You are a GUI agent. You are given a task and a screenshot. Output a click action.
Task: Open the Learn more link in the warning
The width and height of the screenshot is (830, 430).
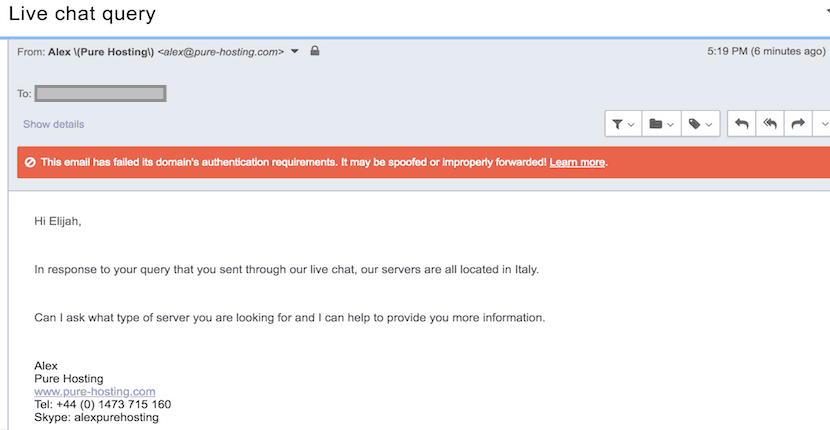pos(577,162)
